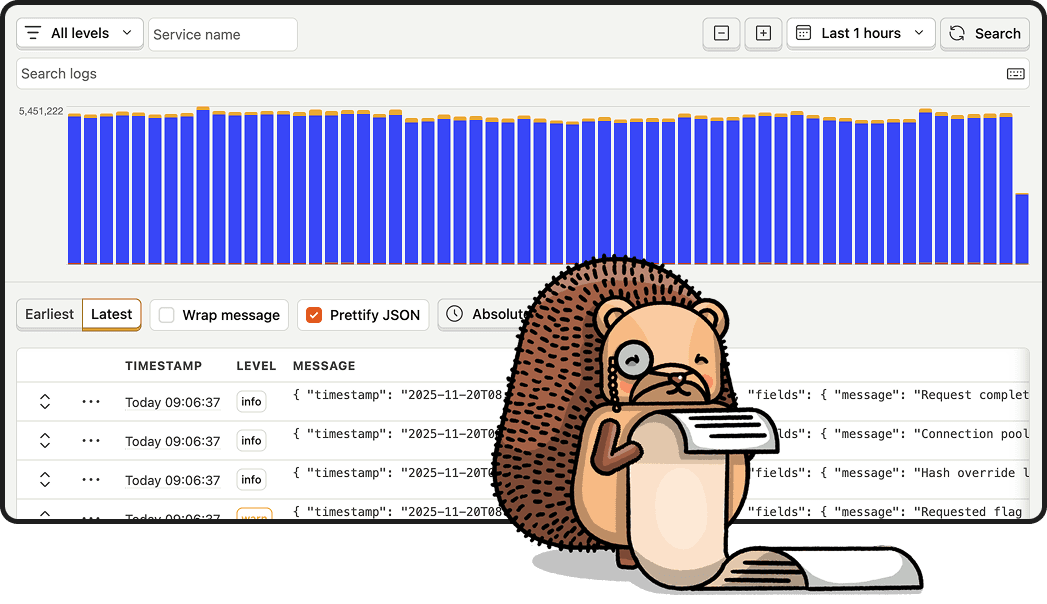Open the log levels filter icon
This screenshot has height=604, width=1047.
point(31,33)
